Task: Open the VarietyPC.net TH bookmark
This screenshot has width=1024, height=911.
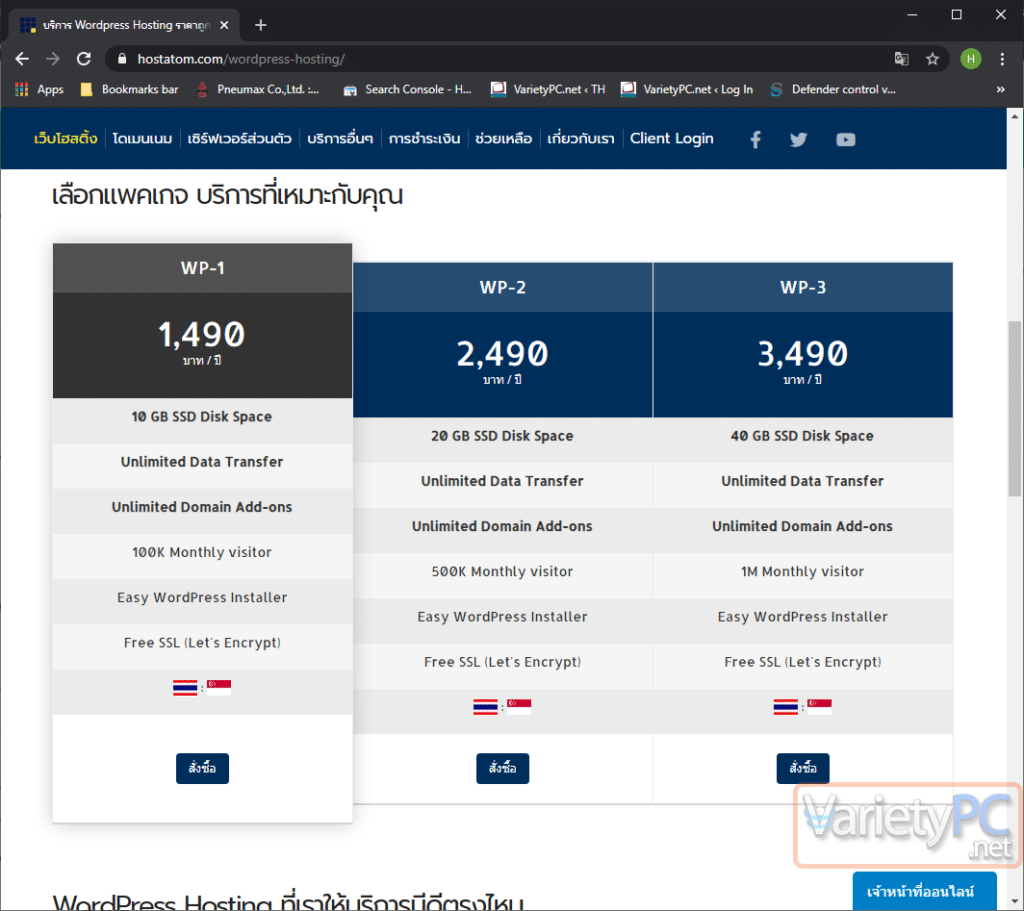Action: coord(548,89)
